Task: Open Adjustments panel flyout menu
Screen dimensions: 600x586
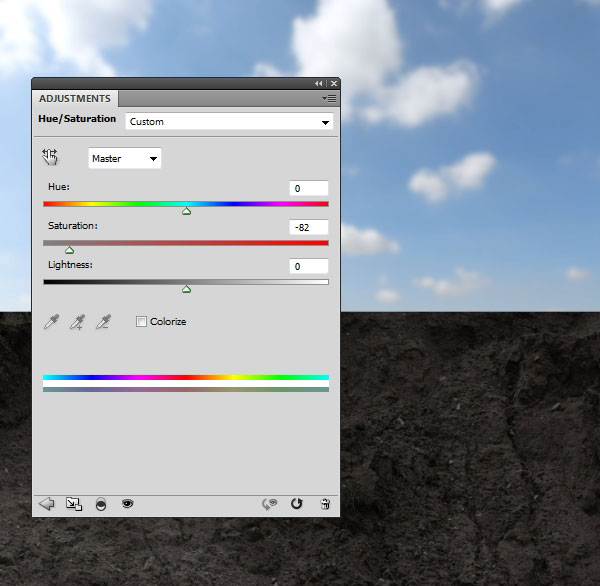Action: 329,99
